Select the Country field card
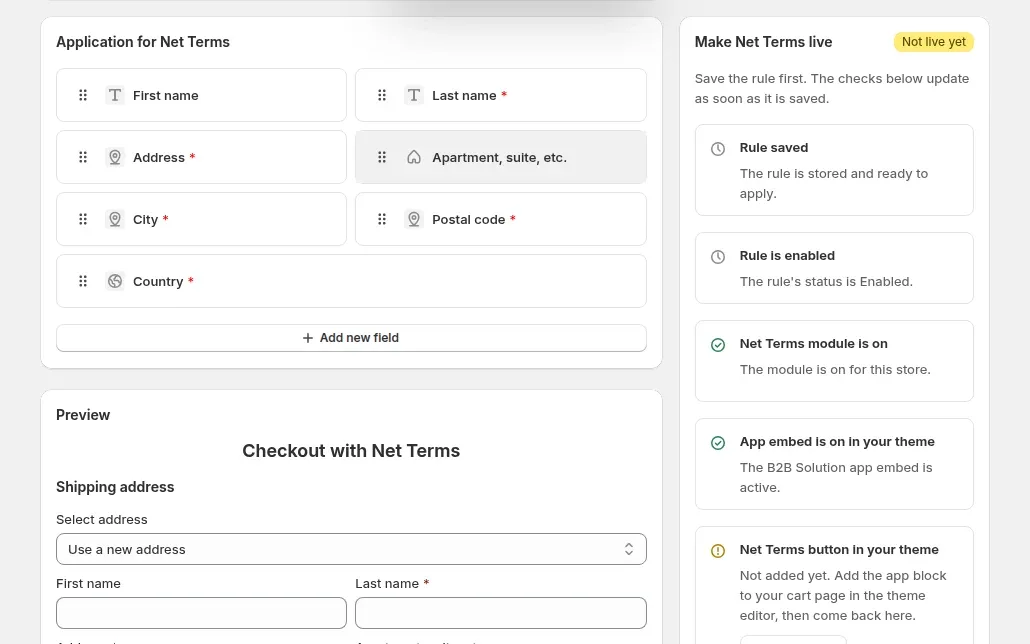The width and height of the screenshot is (1030, 644). click(x=351, y=281)
